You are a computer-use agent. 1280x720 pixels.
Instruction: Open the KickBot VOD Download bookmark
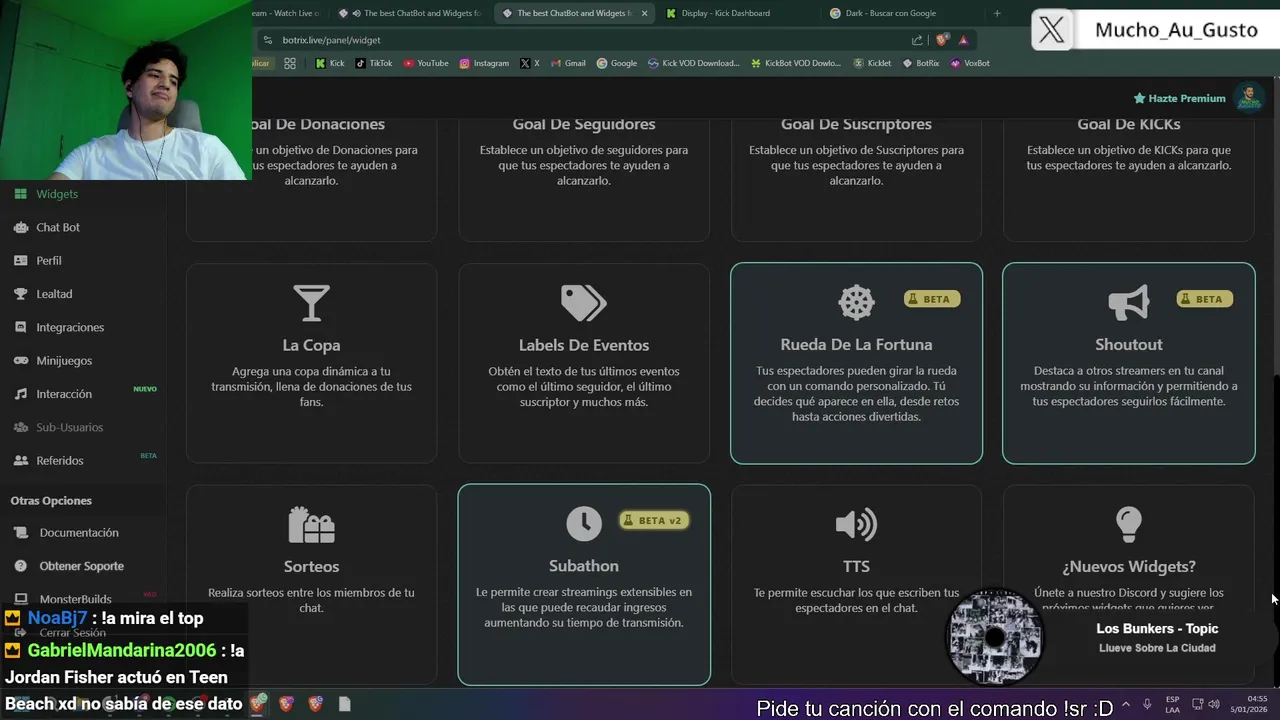coord(796,63)
